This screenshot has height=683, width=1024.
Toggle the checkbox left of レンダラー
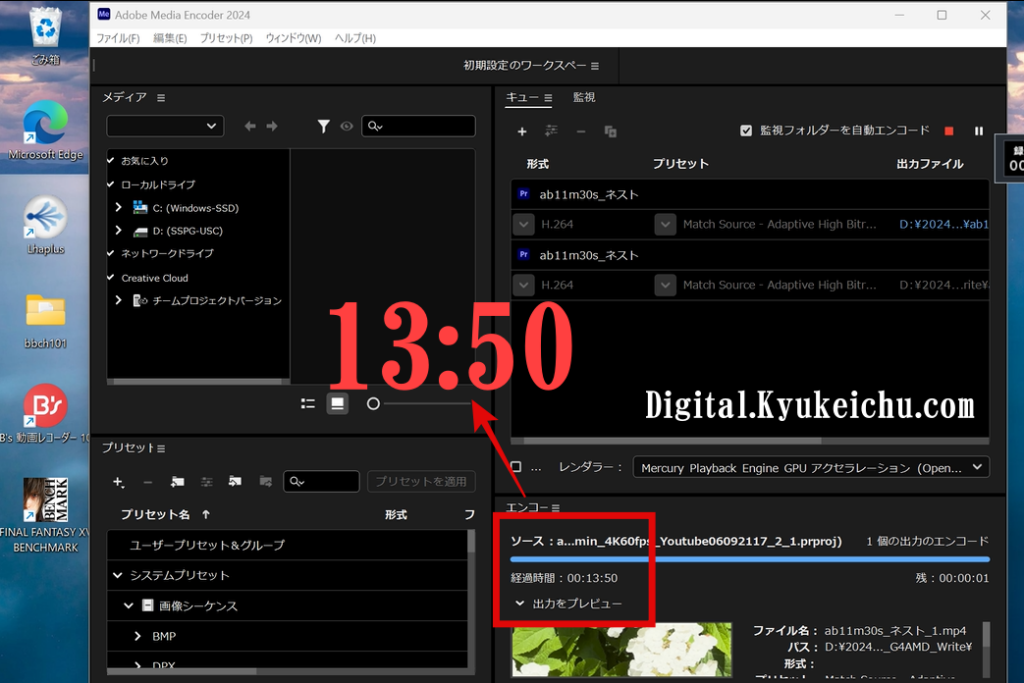pyautogui.click(x=516, y=467)
